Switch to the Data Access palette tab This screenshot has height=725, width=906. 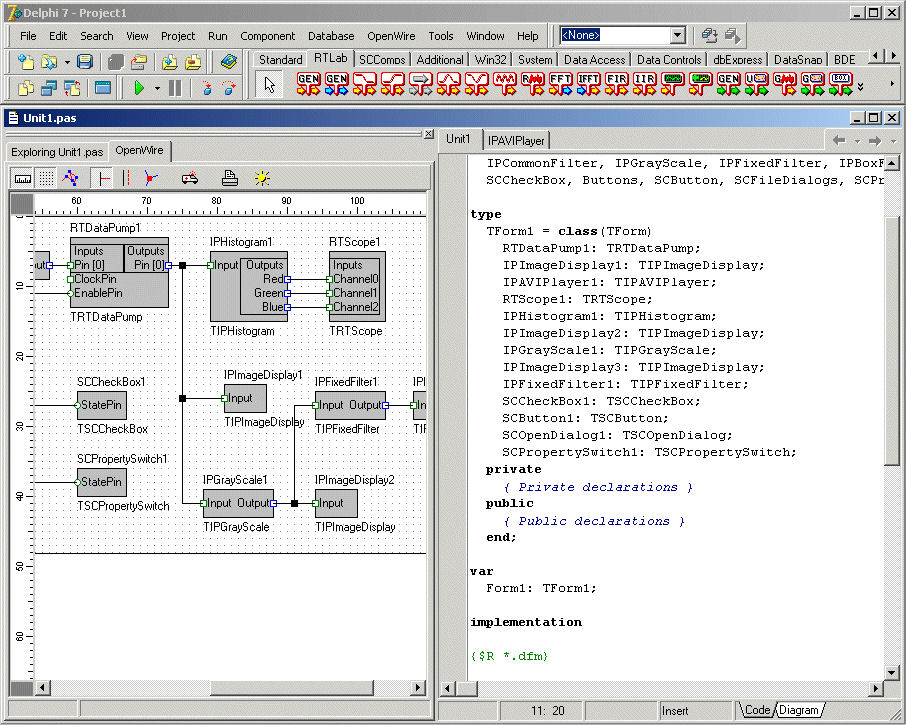(x=595, y=60)
